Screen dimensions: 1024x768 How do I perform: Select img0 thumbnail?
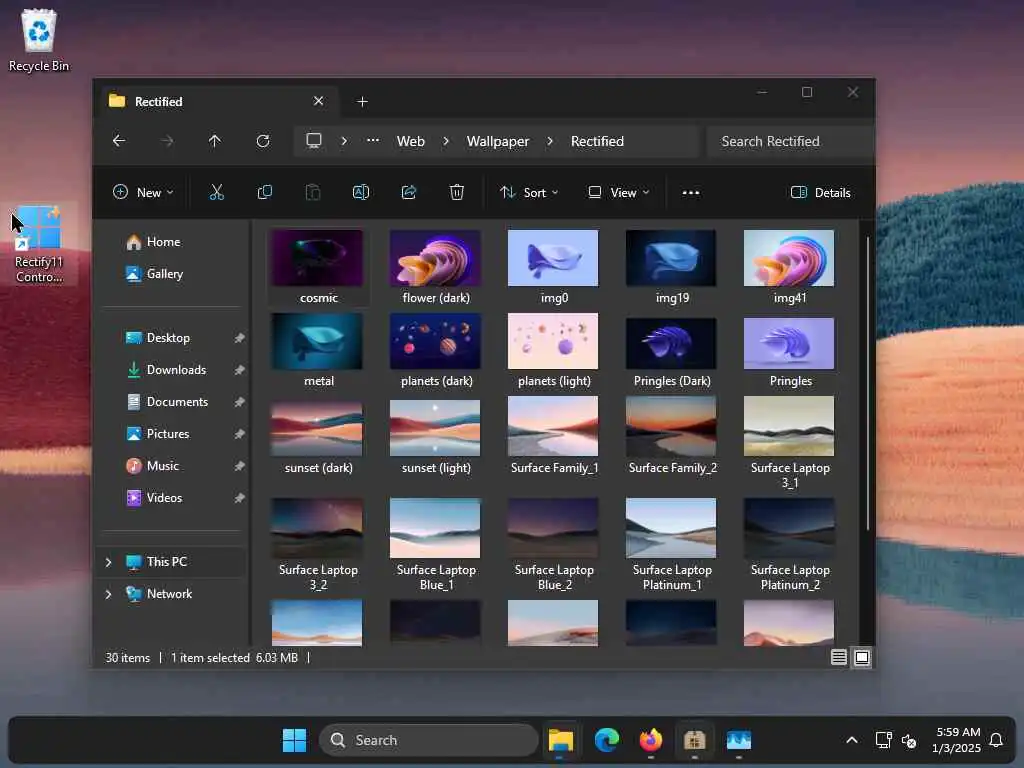(x=553, y=266)
